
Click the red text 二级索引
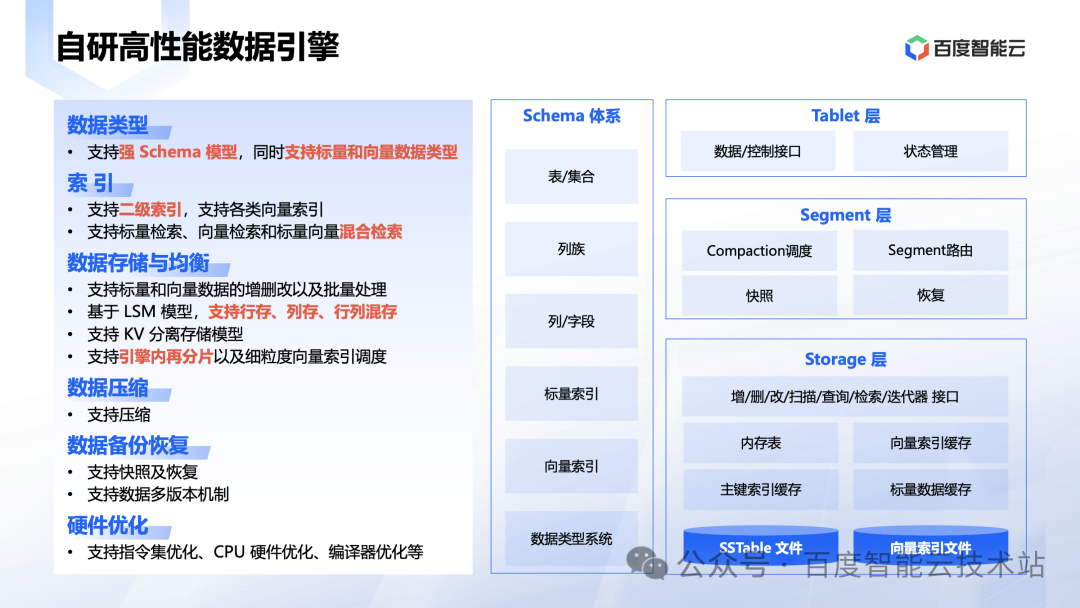point(150,209)
